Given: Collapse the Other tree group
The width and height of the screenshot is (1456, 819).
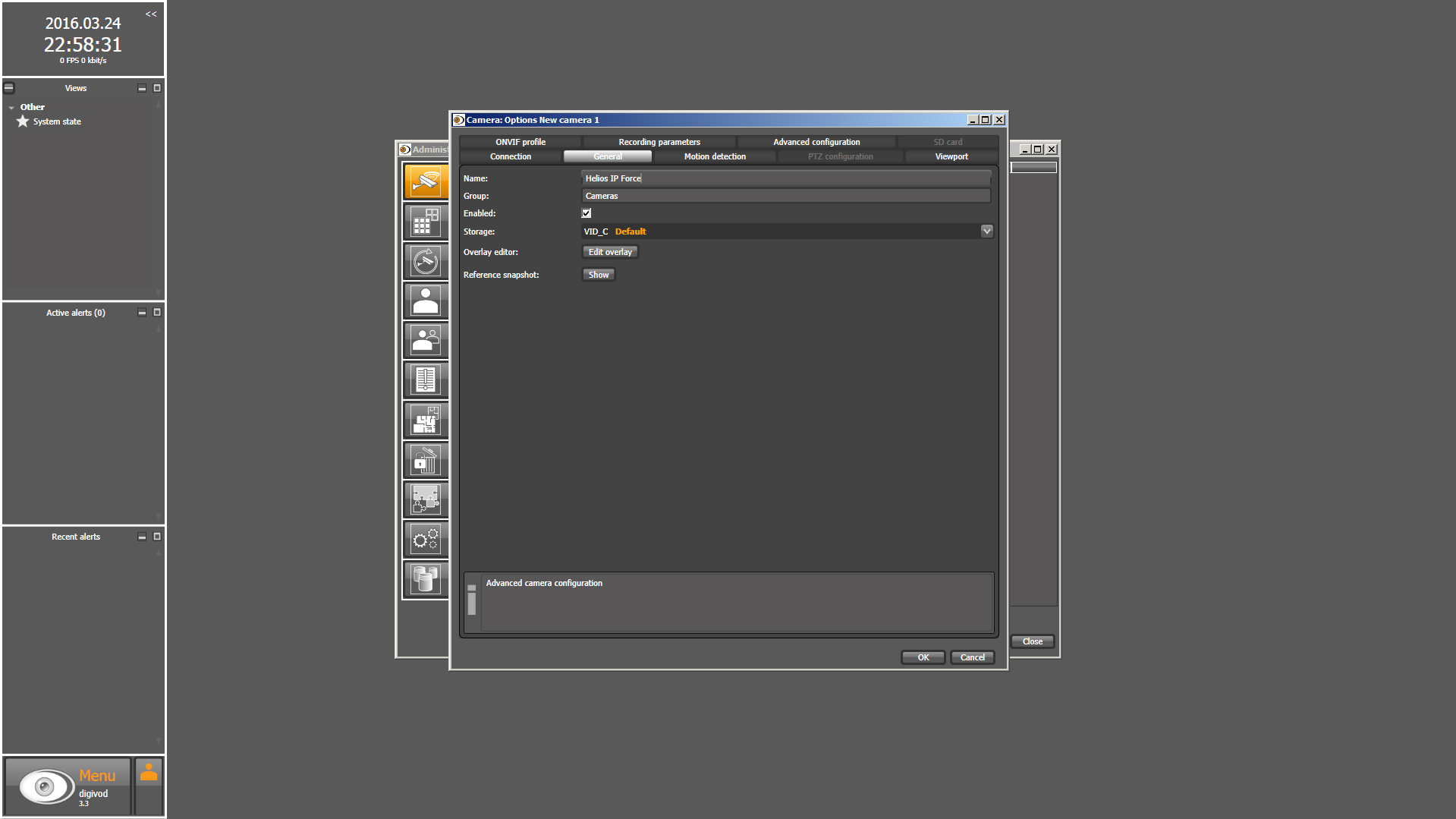Looking at the screenshot, I should 11,108.
